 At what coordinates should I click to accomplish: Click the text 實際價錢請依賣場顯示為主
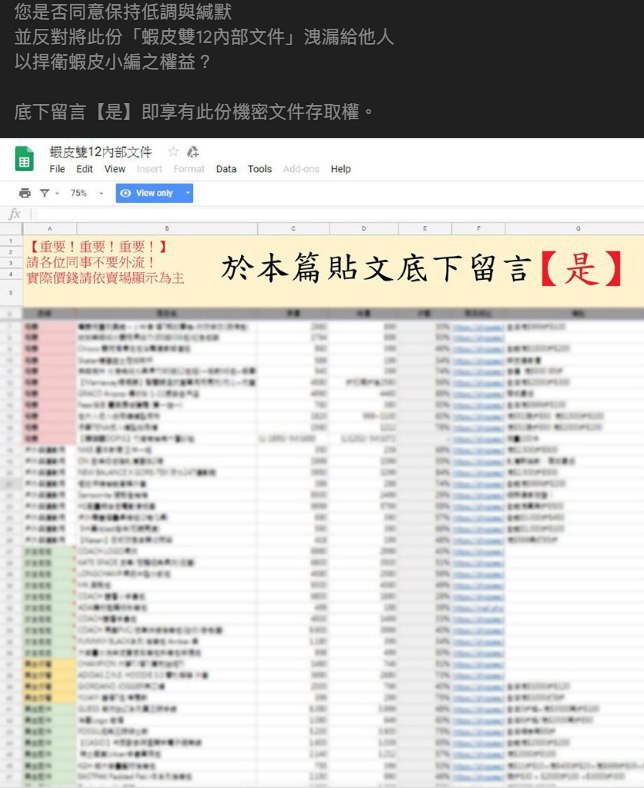106,278
